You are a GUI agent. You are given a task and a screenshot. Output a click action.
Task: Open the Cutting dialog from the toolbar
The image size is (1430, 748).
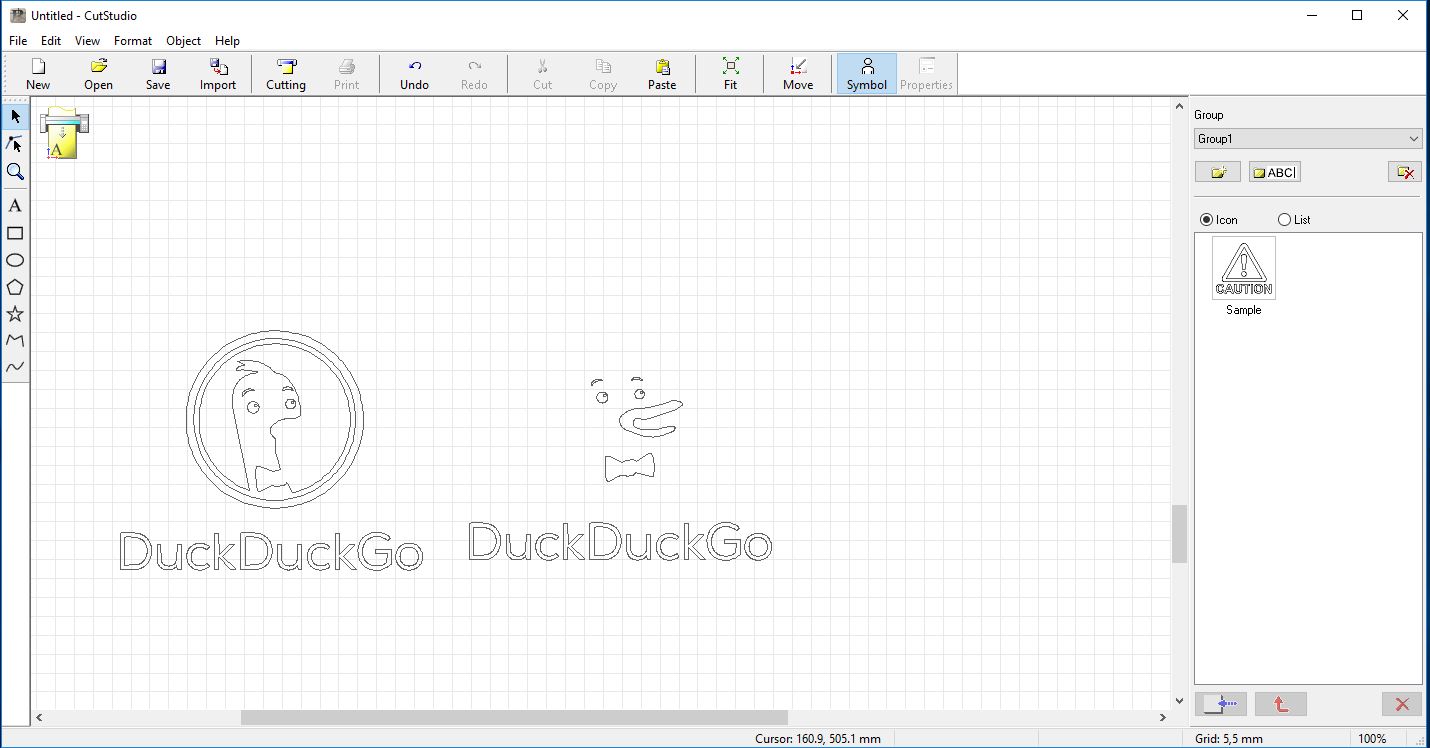(285, 72)
